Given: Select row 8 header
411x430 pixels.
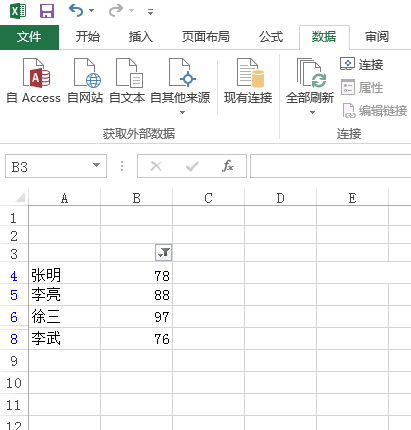Looking at the screenshot, I should click(14, 339).
